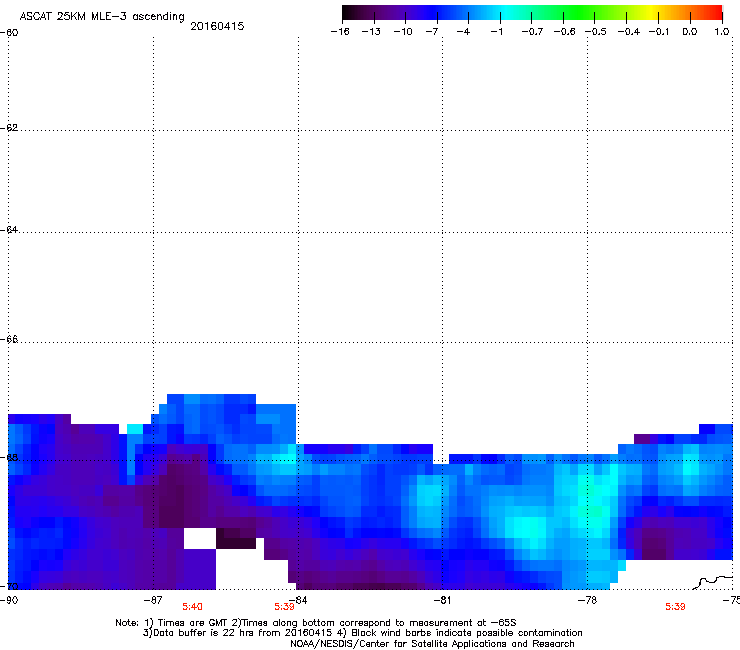Click the -4 colorbar tick label
This screenshot has height=650, width=740.
(463, 32)
